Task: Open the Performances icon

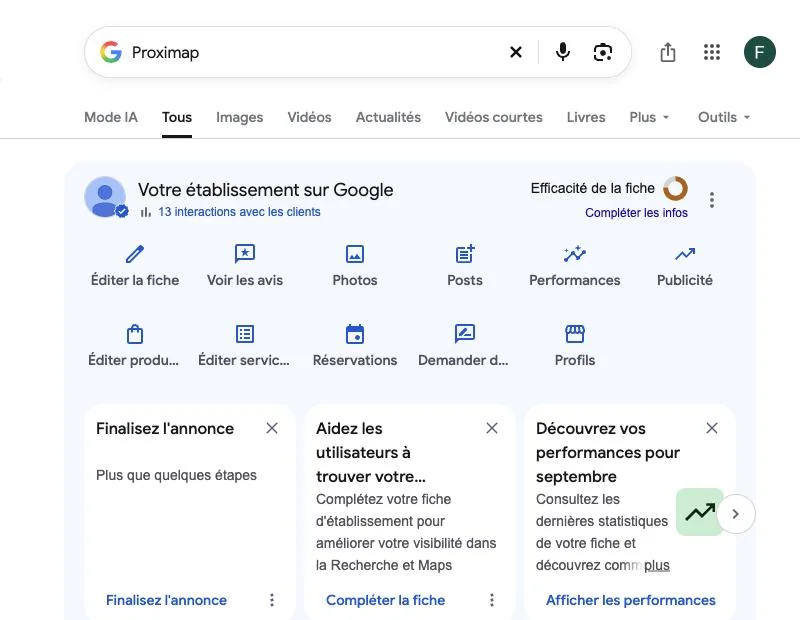Action: coord(575,254)
